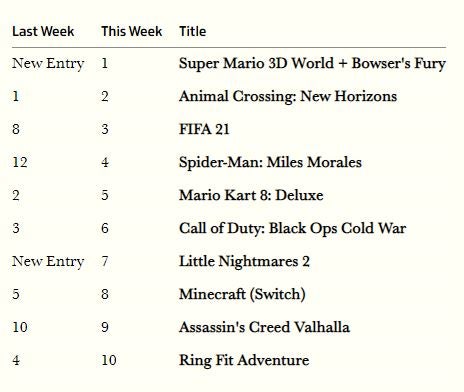Select Call of Duty: Black Ops Cold War
The width and height of the screenshot is (464, 392).
(x=292, y=228)
